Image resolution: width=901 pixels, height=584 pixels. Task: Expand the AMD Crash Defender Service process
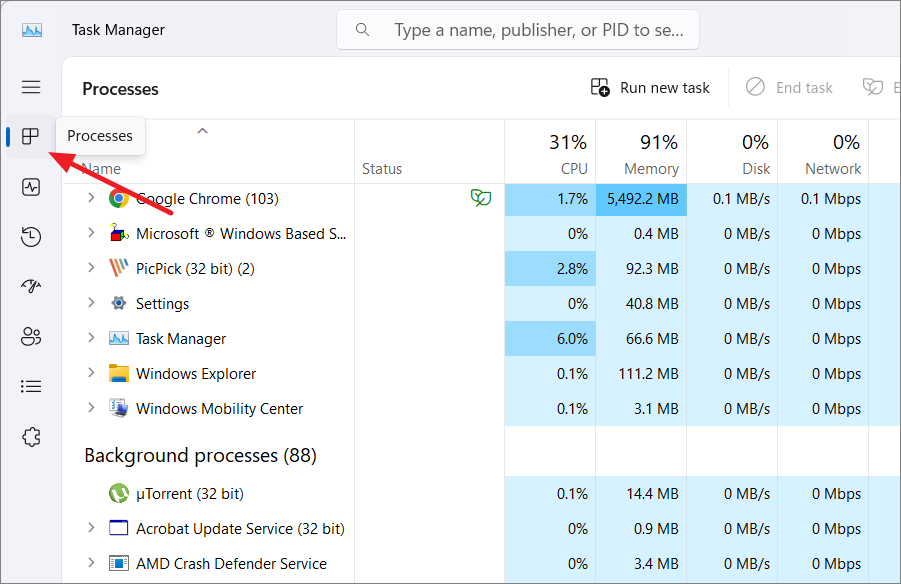[91, 563]
